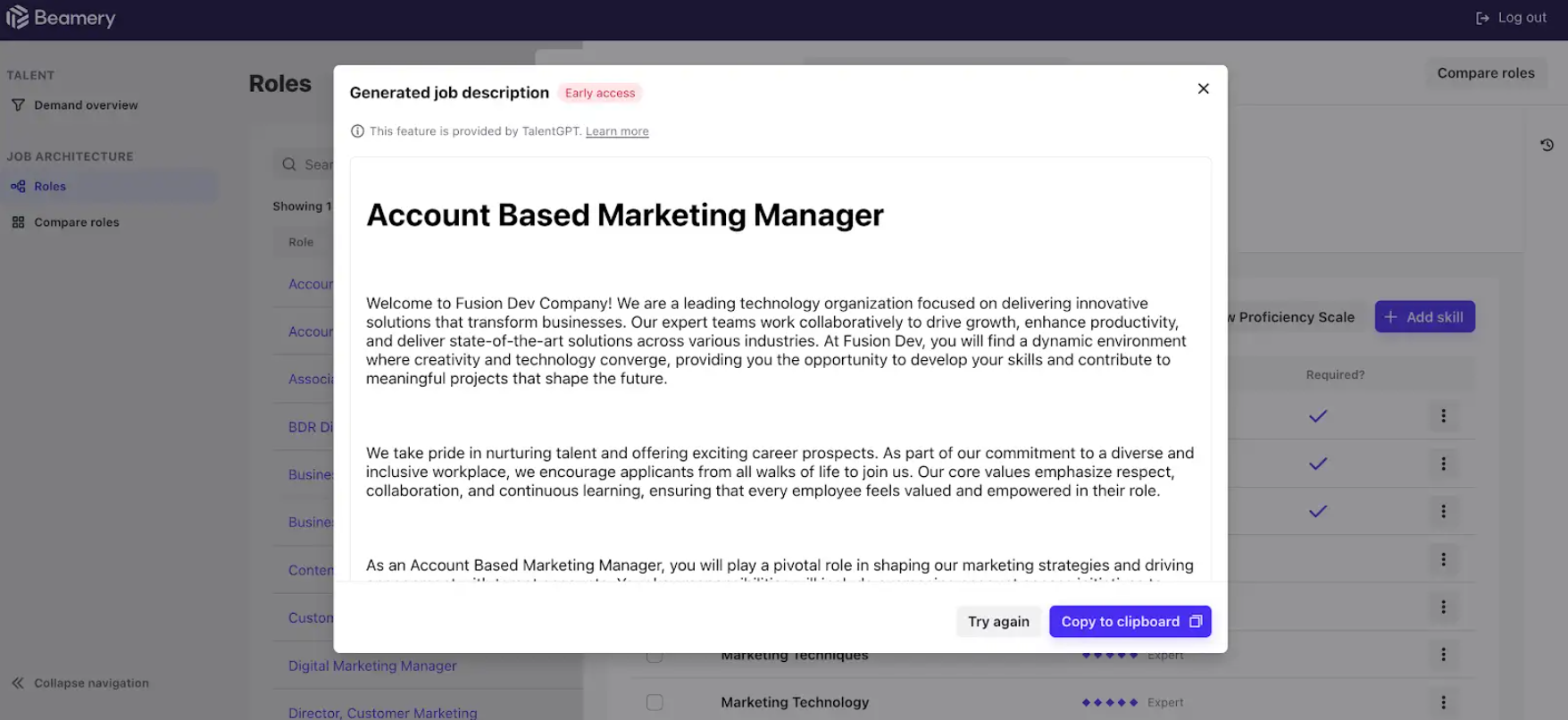
Task: Open Compare roles in the sidebar
Action: pyautogui.click(x=77, y=222)
